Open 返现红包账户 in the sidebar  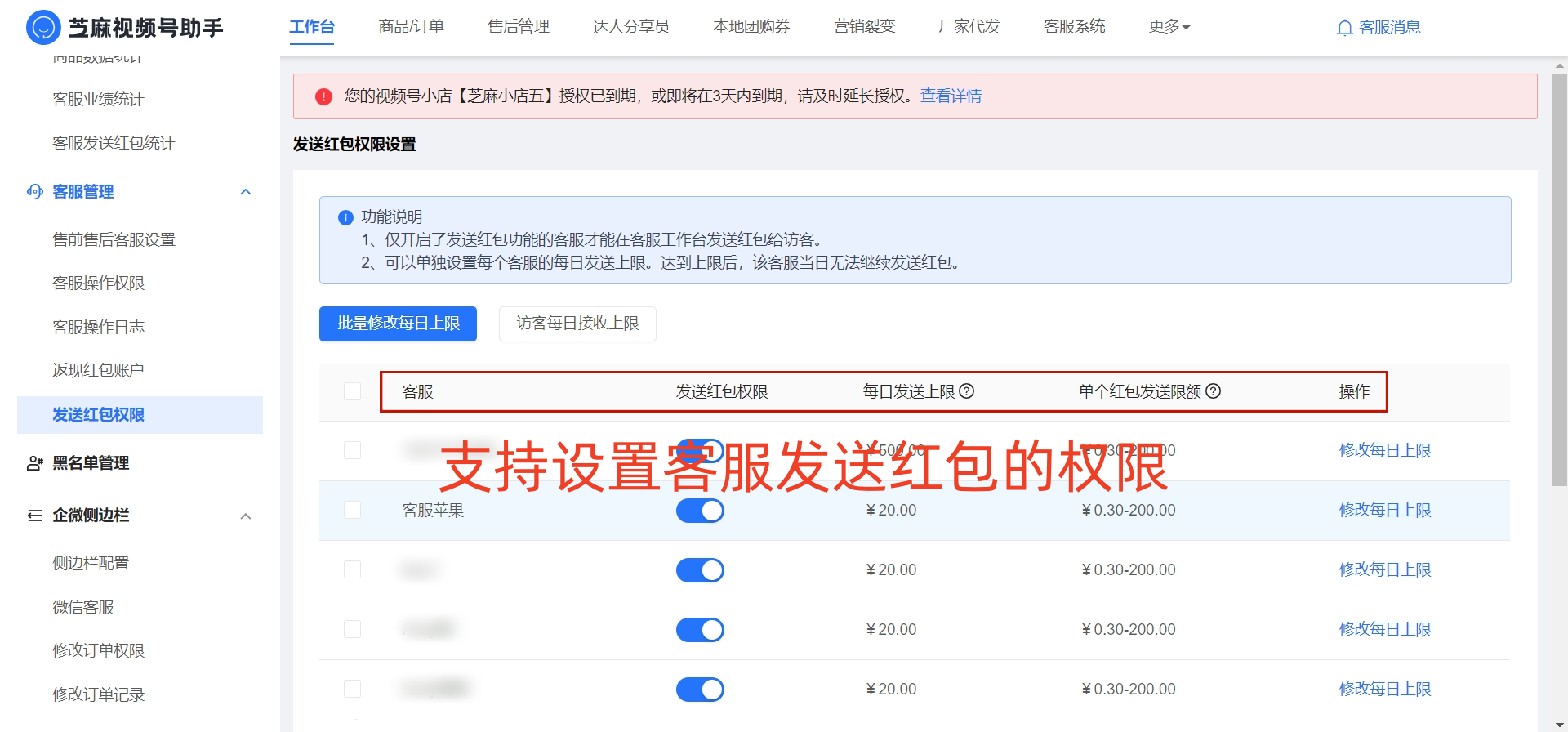98,371
